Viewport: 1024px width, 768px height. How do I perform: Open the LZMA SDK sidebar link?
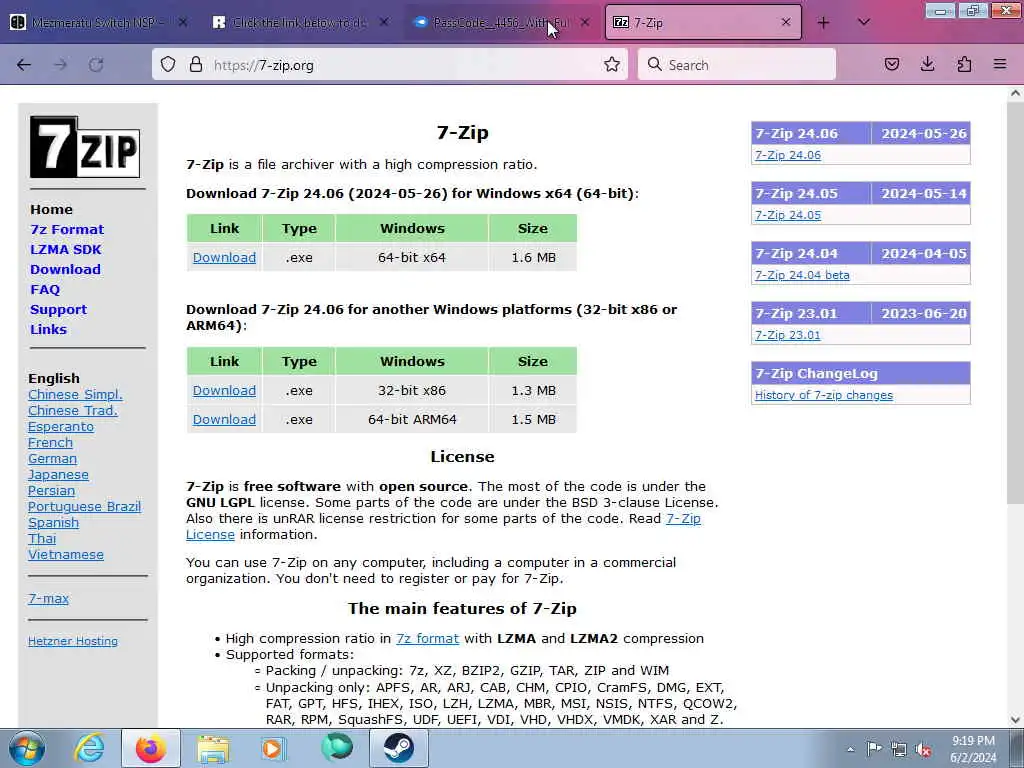pyautogui.click(x=65, y=249)
